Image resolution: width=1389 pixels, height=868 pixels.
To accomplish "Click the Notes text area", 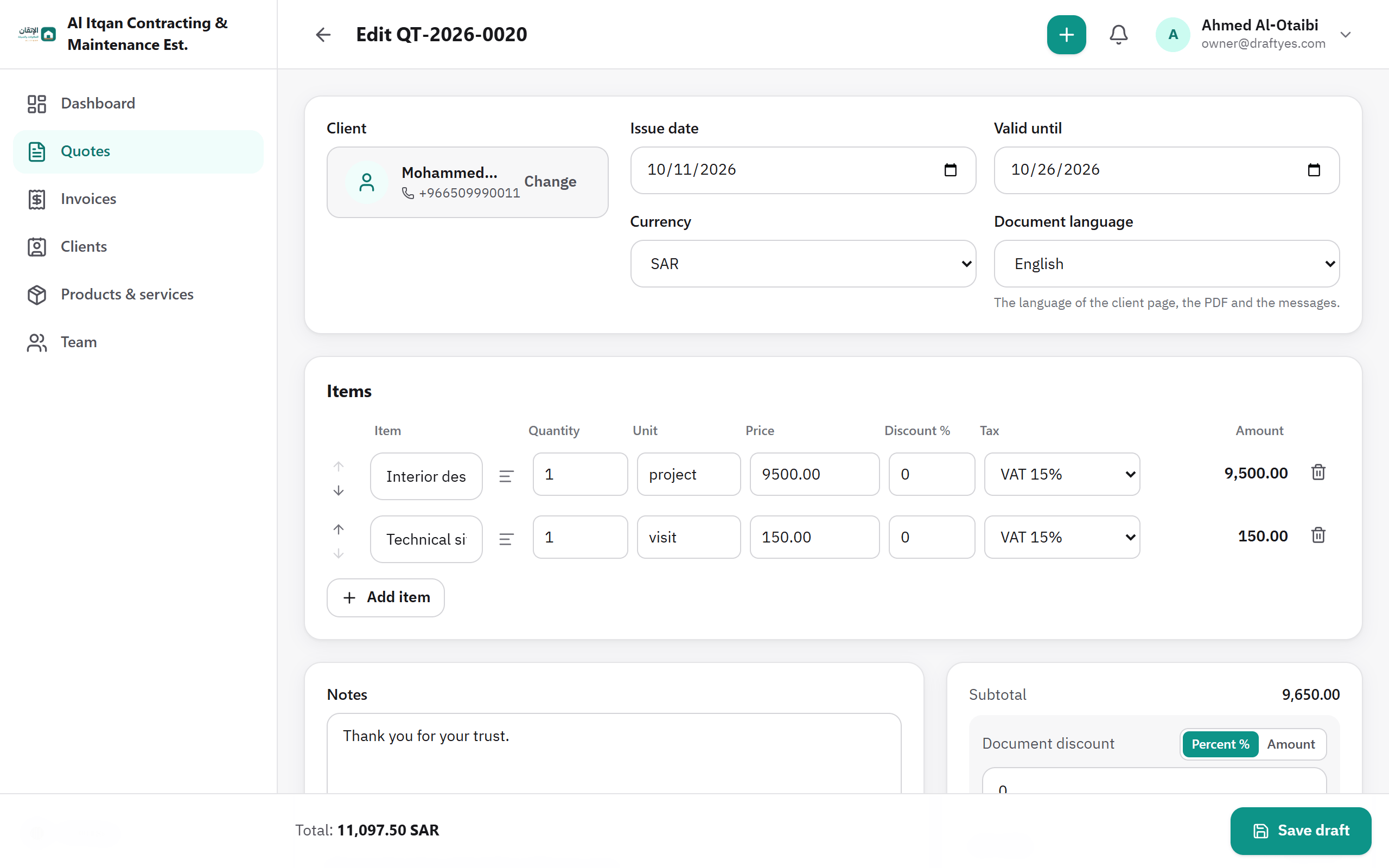I will click(x=614, y=753).
